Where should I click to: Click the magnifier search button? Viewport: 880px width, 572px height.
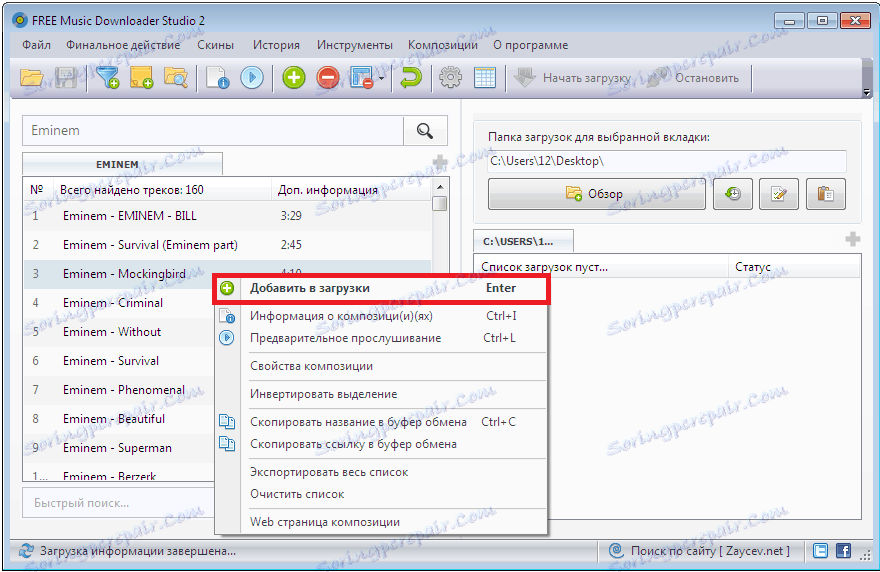click(x=425, y=131)
